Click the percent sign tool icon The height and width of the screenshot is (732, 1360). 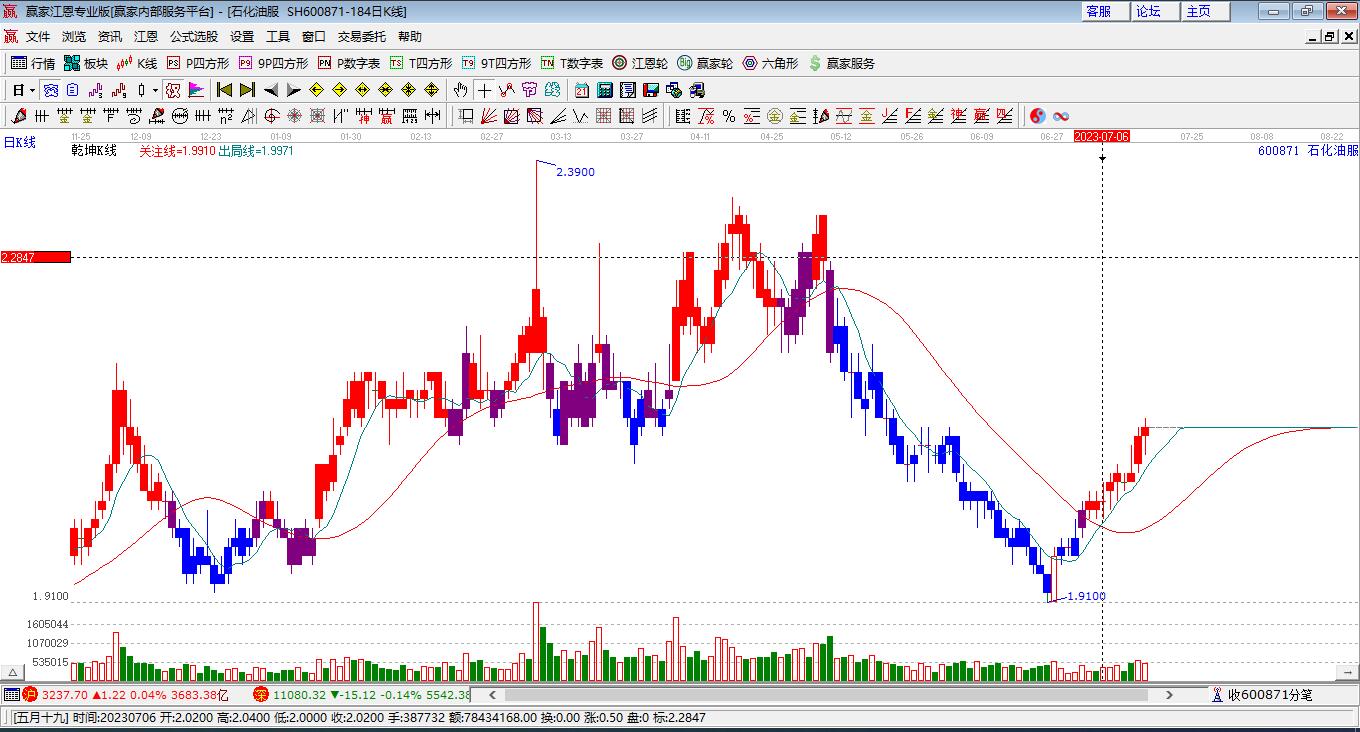click(x=729, y=116)
